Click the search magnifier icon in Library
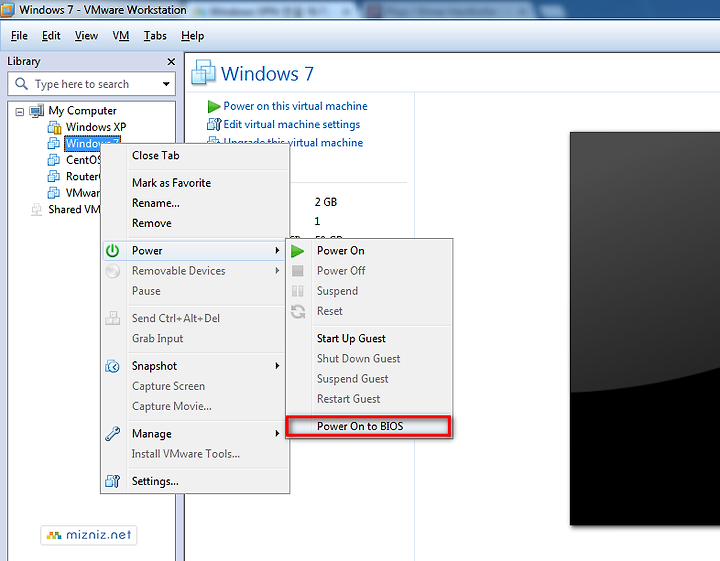Screen dimensions: 720x561 pos(21,84)
